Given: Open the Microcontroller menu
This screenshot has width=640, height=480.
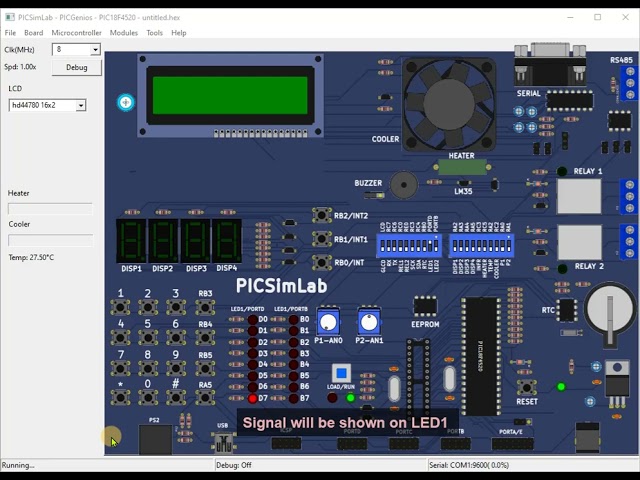Looking at the screenshot, I should click(x=76, y=33).
